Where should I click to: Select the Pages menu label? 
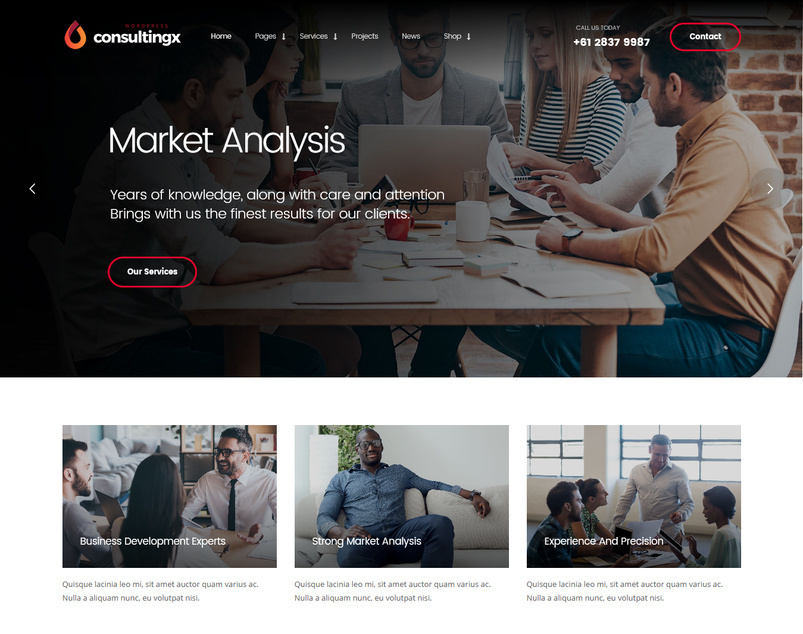(x=265, y=36)
